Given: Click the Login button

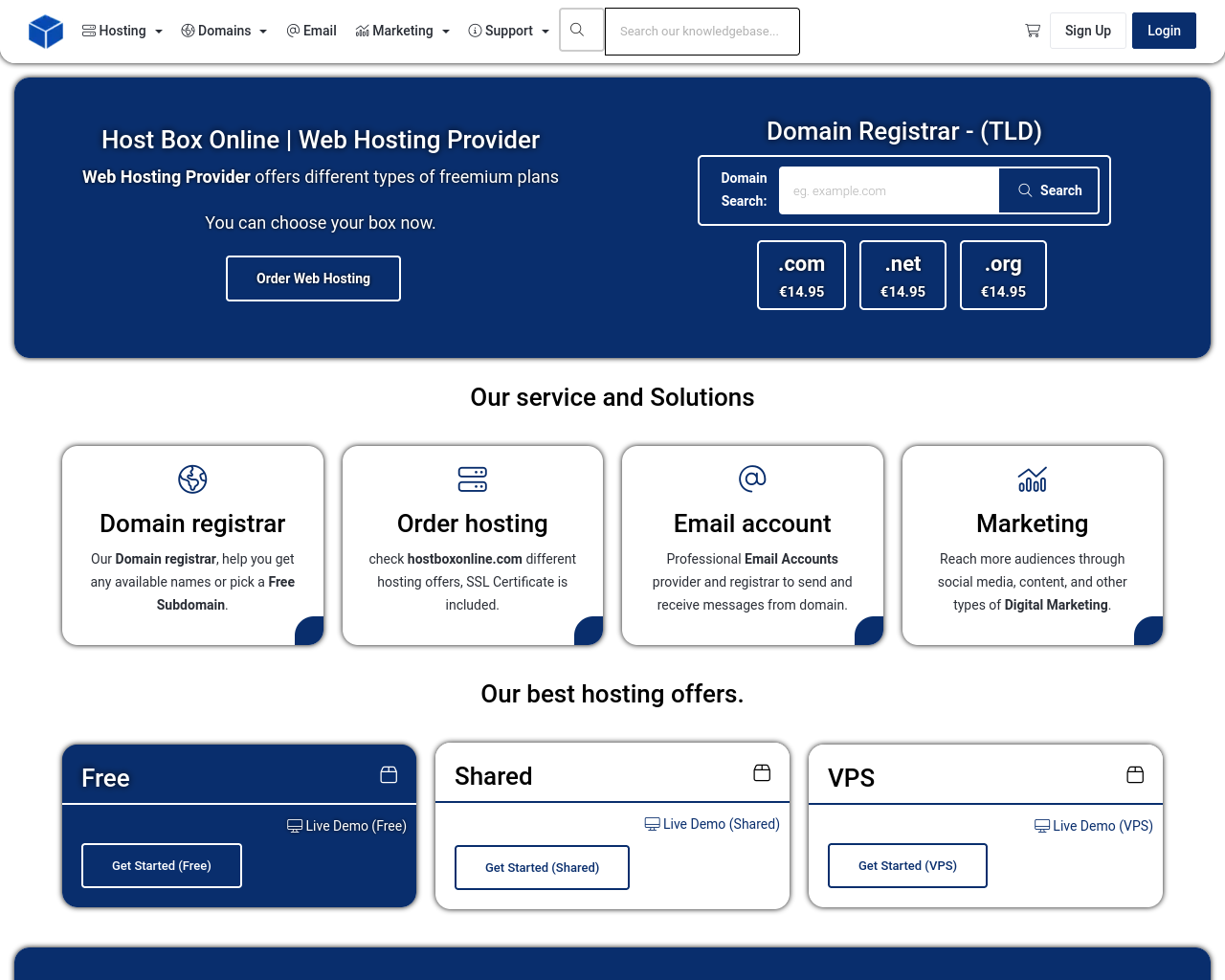Looking at the screenshot, I should tap(1164, 31).
